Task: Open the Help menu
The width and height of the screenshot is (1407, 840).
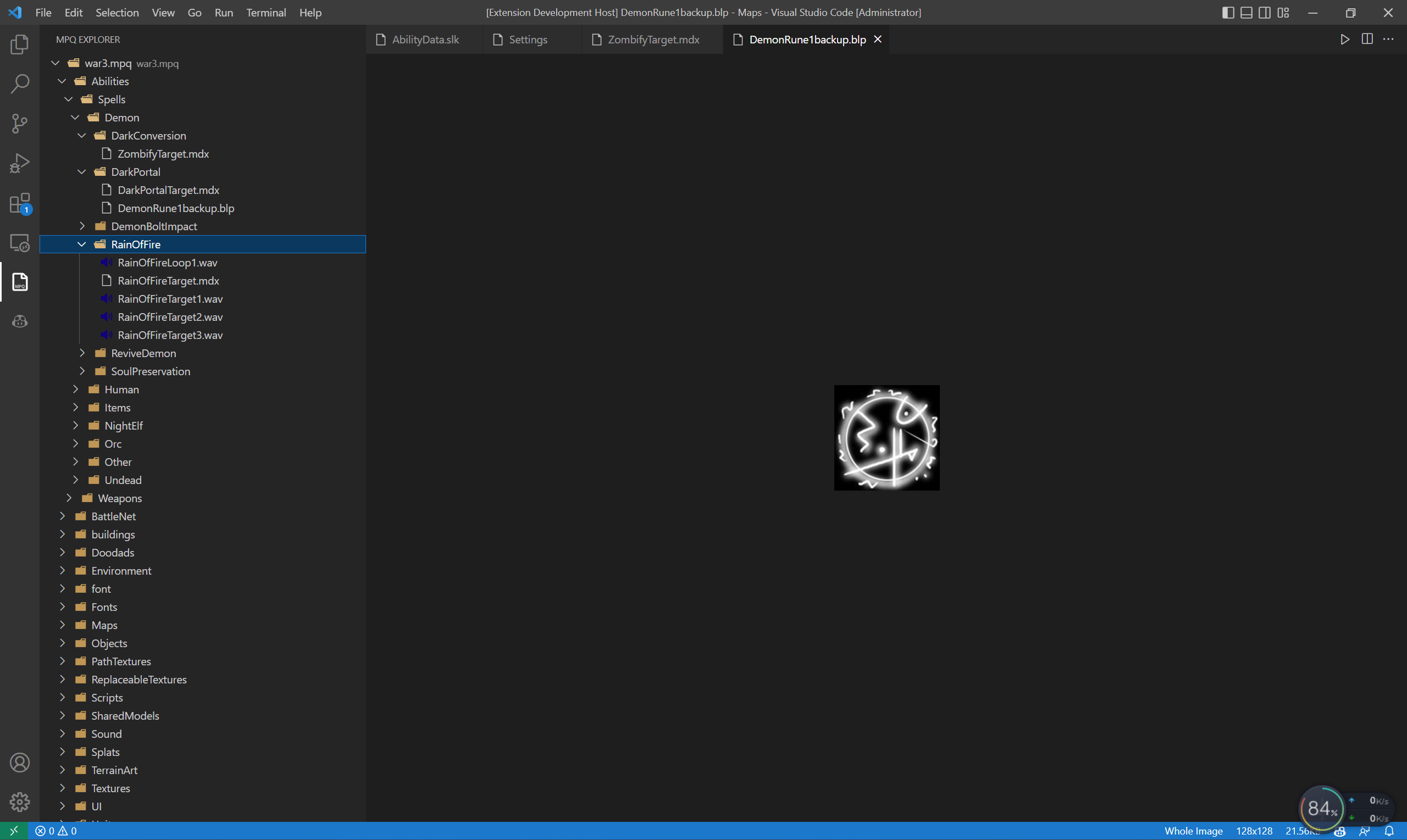Action: tap(311, 13)
